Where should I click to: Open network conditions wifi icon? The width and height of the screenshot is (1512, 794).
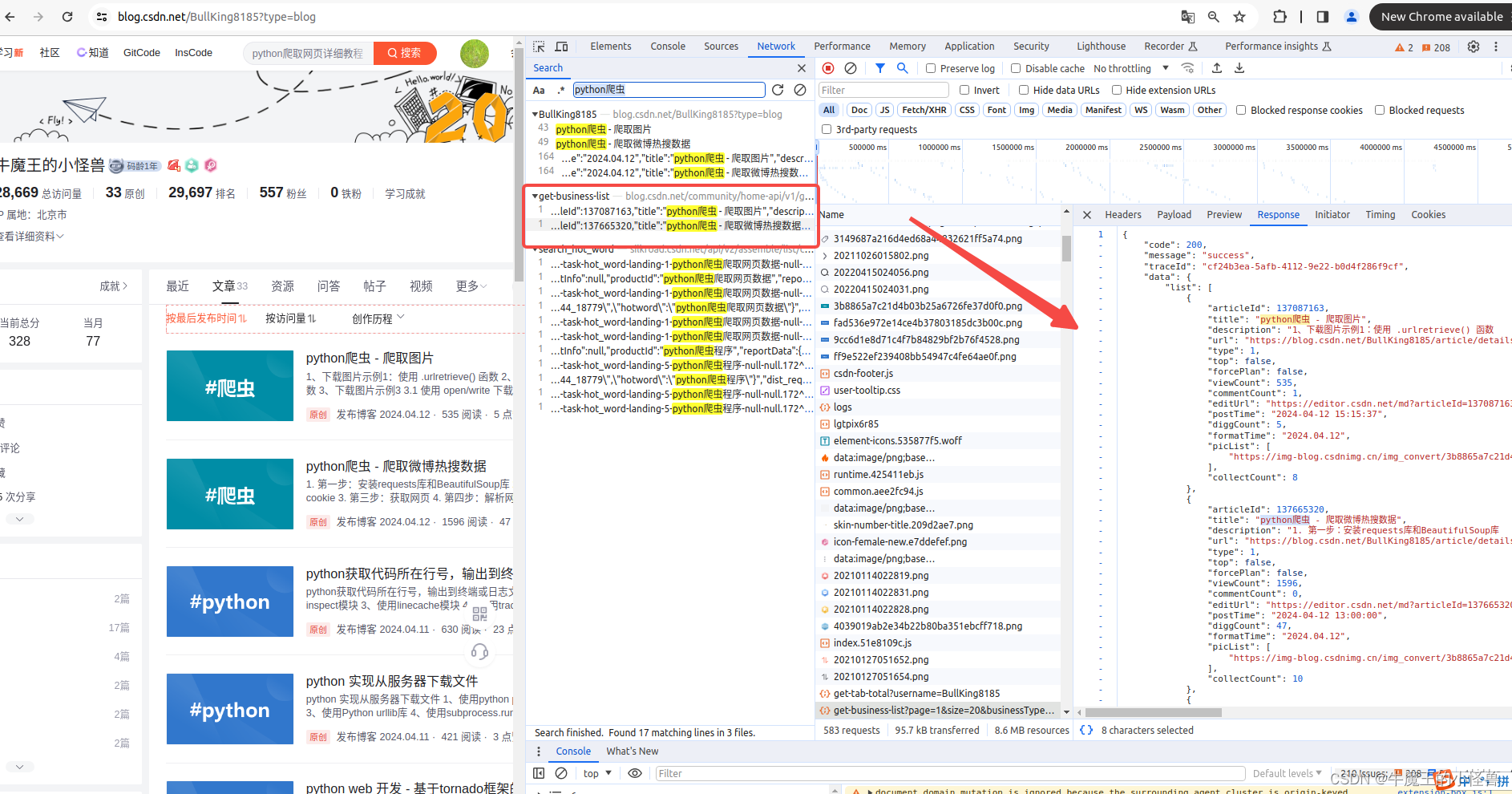1187,68
